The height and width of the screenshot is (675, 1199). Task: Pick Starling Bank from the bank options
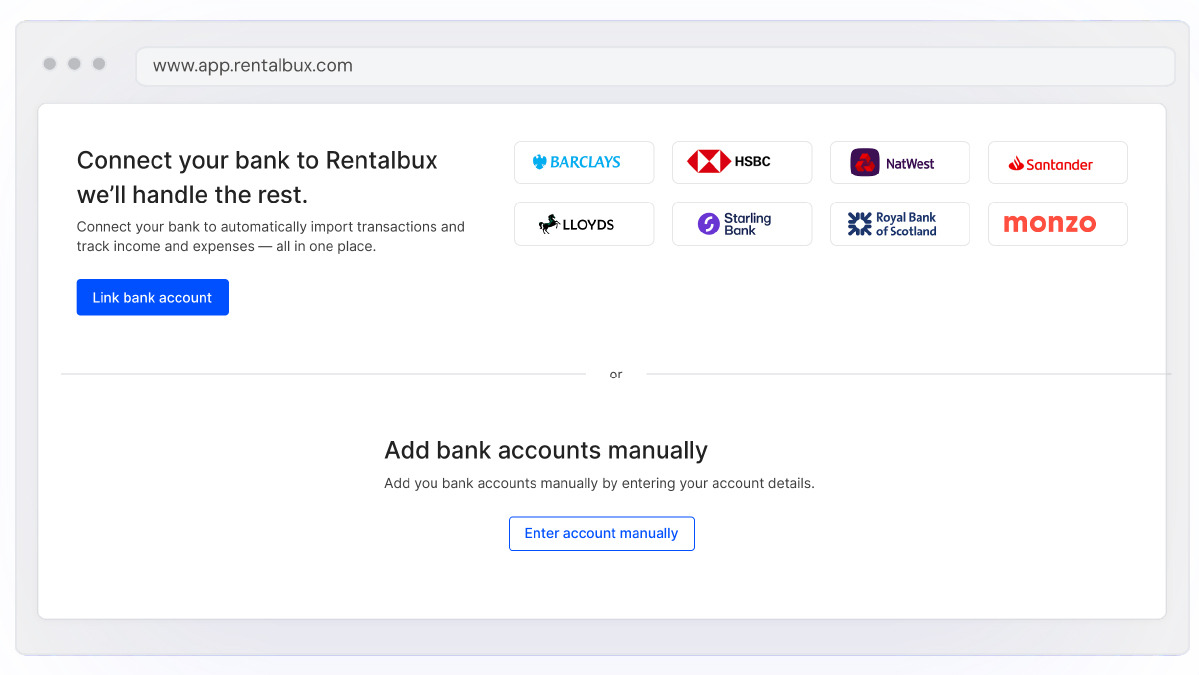742,224
